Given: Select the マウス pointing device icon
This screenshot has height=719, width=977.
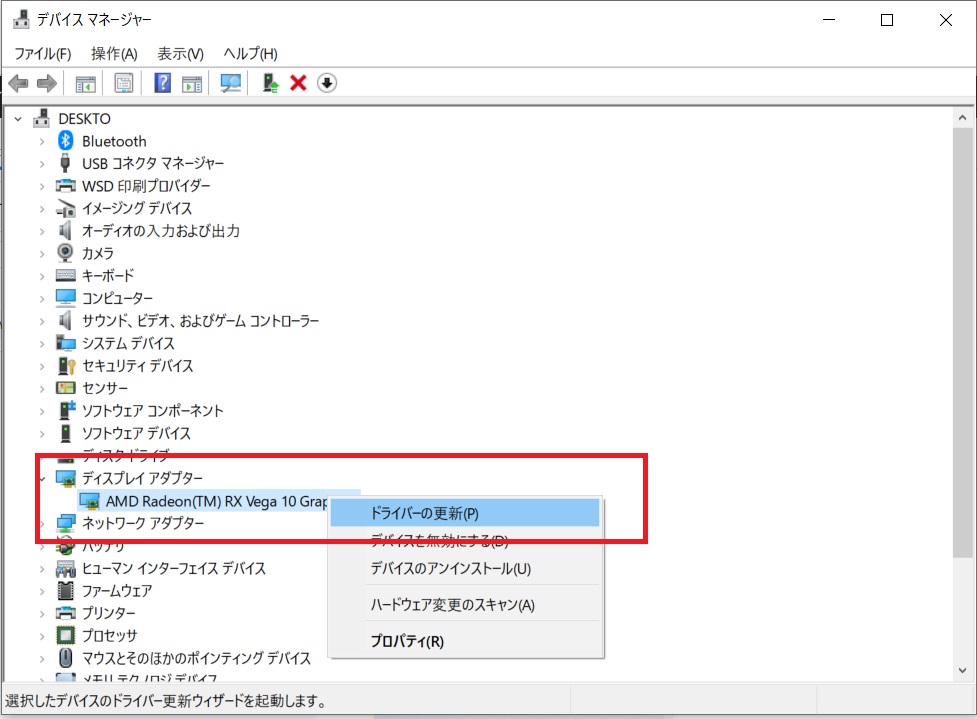Looking at the screenshot, I should [x=65, y=658].
